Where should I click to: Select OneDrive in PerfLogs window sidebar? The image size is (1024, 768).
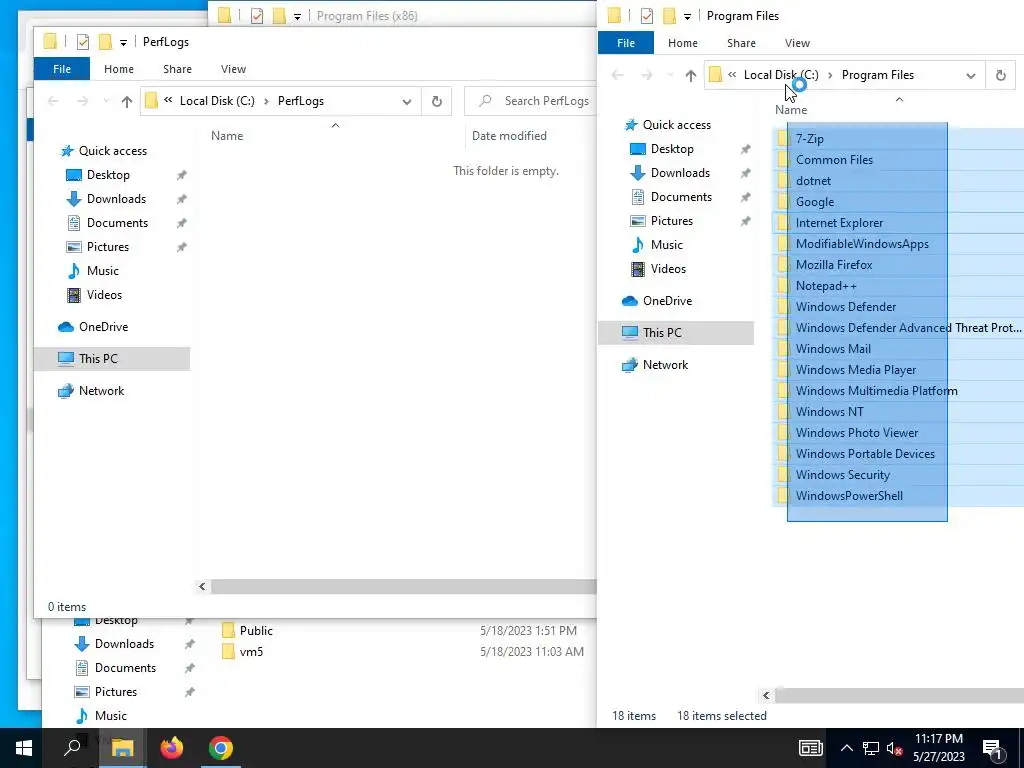click(x=103, y=327)
